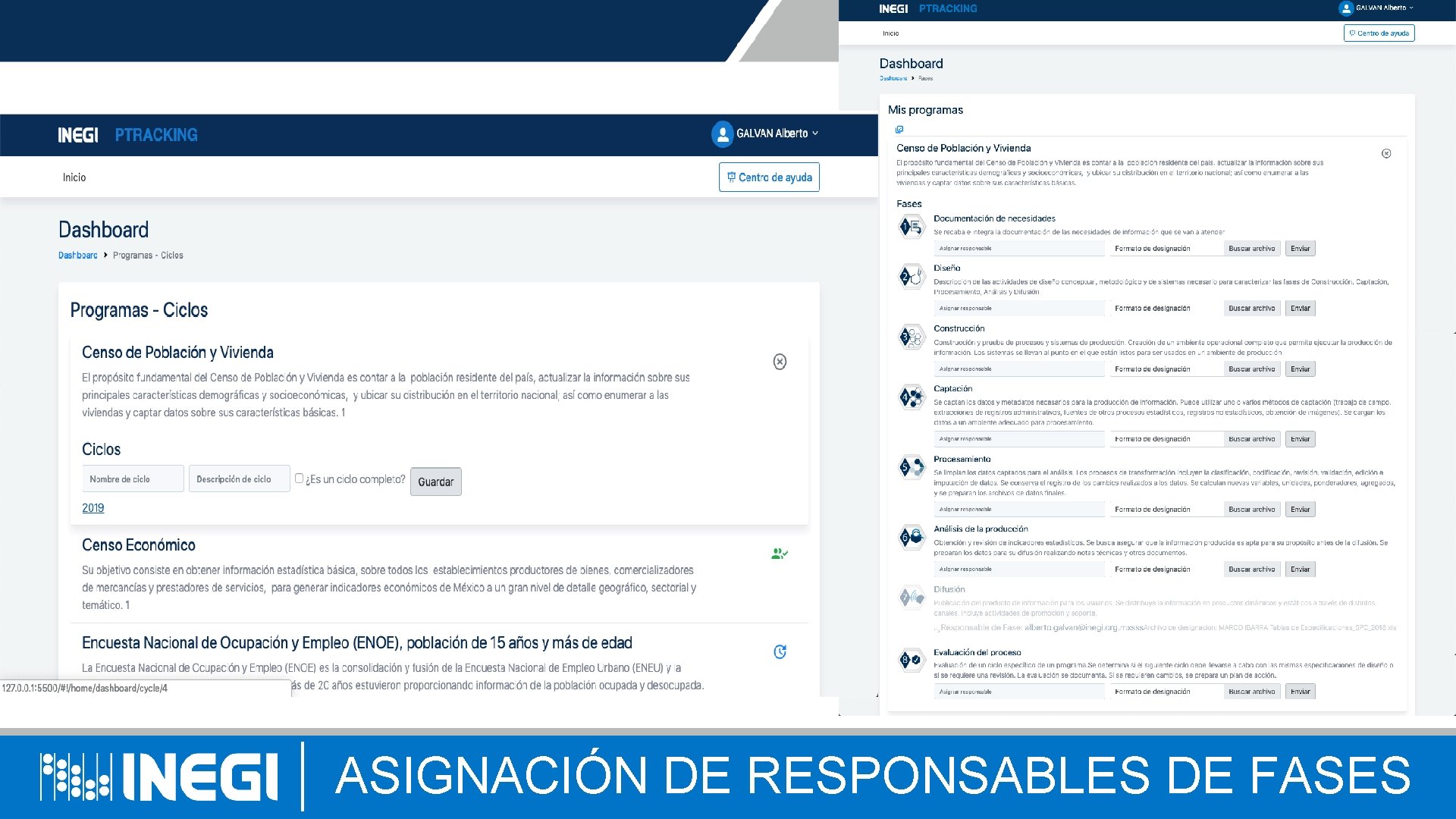Check the '¿Es un ciclo completo?' checkbox
Viewport: 1456px width, 819px height.
coord(299,479)
